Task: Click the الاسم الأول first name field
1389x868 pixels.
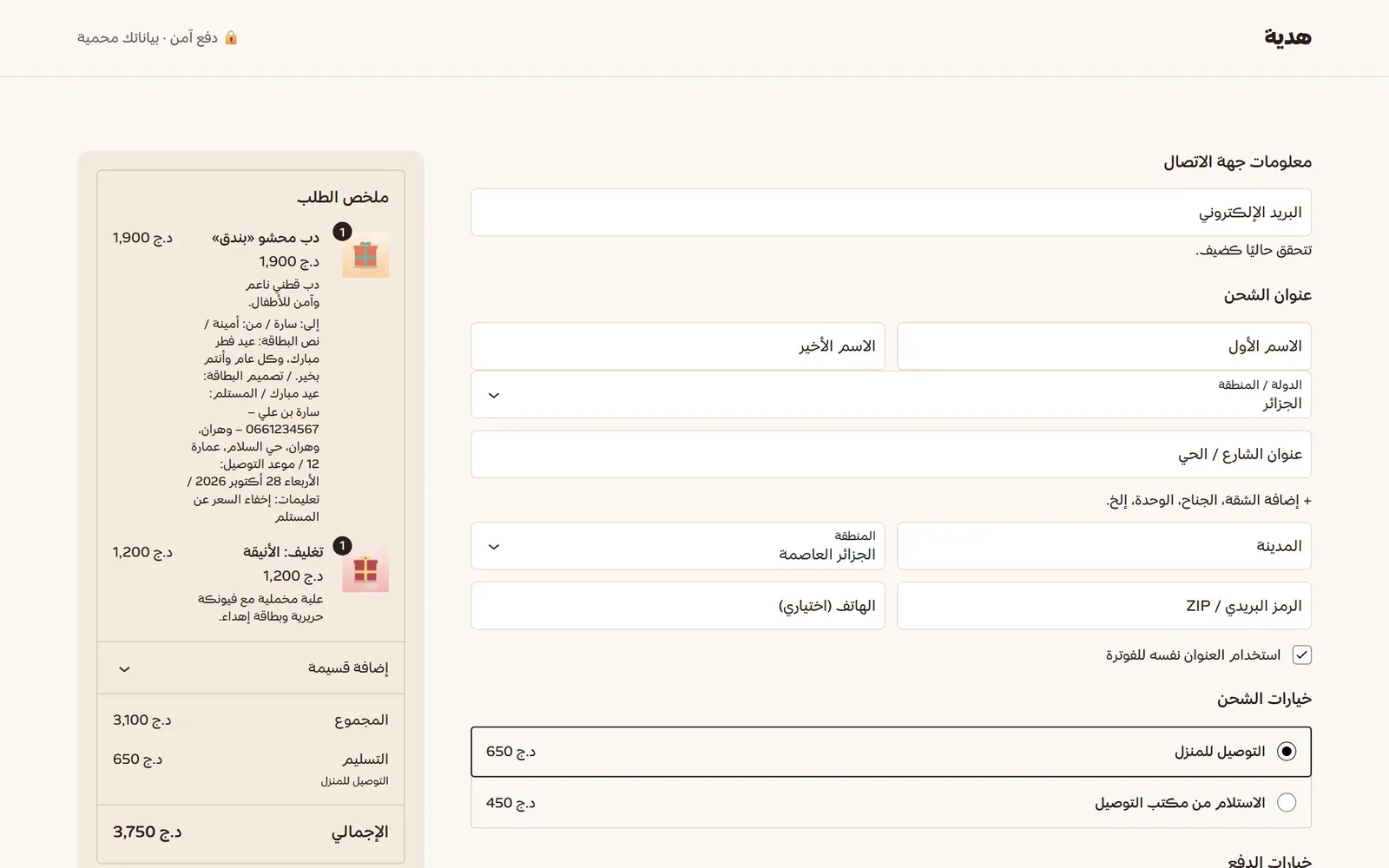Action: point(1104,346)
